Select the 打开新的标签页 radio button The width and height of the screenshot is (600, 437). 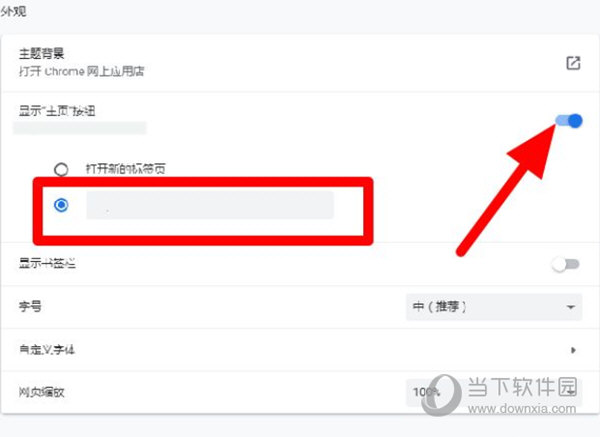tap(61, 169)
